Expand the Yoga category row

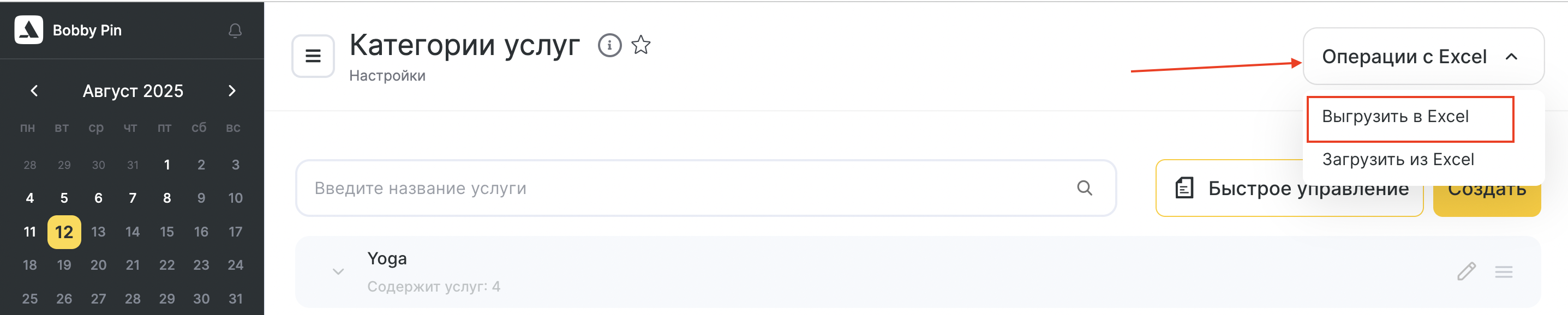[338, 271]
